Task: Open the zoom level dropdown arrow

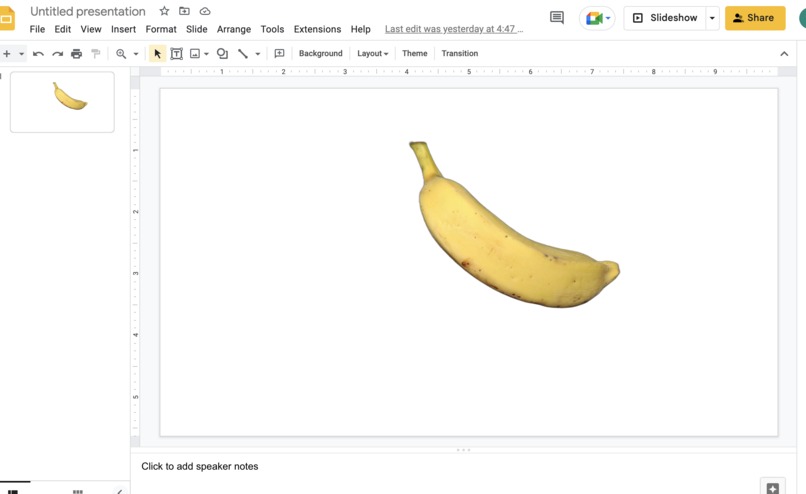Action: 136,53
